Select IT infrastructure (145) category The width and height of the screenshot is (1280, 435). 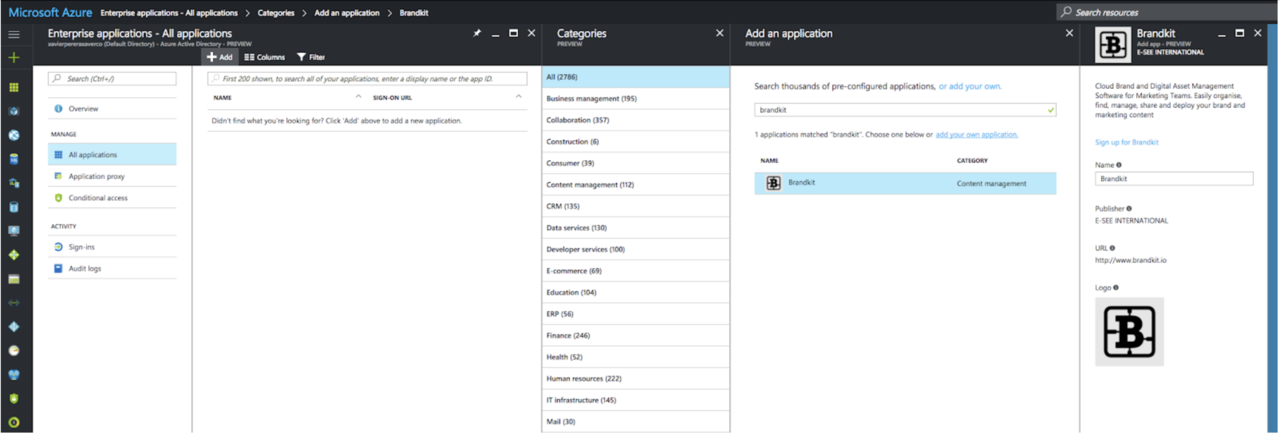pos(636,400)
